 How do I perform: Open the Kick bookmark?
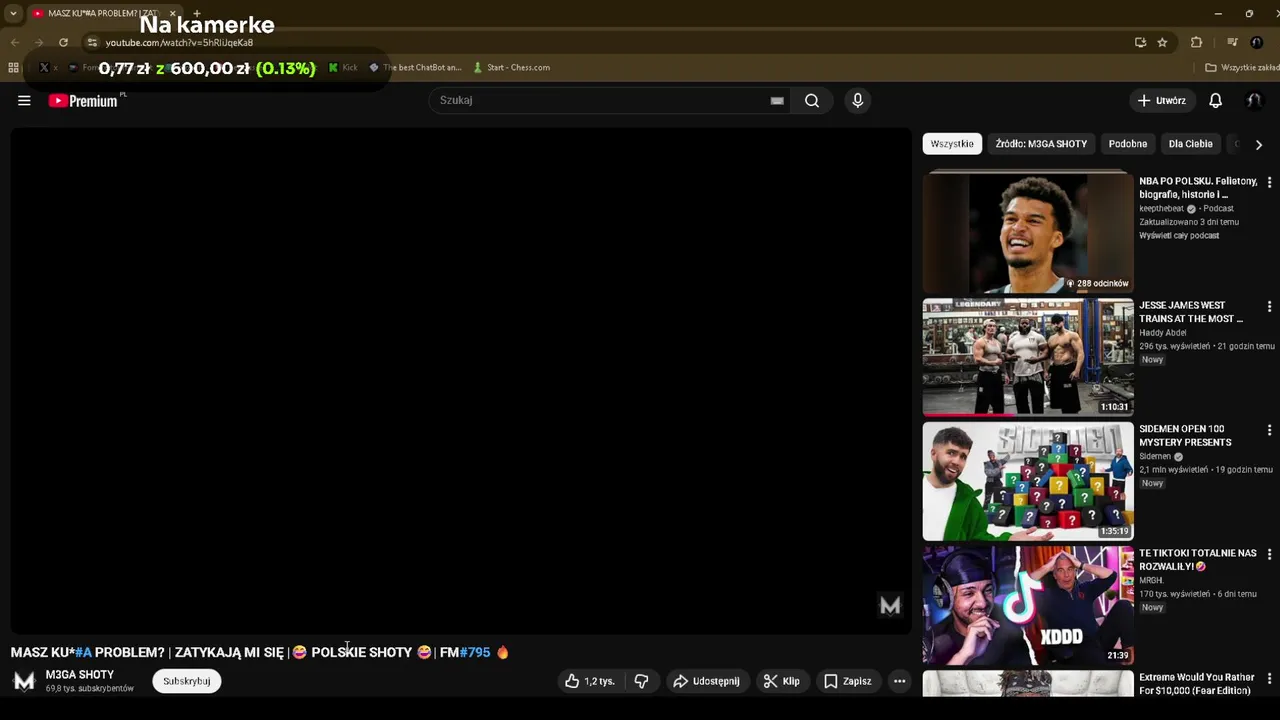343,67
